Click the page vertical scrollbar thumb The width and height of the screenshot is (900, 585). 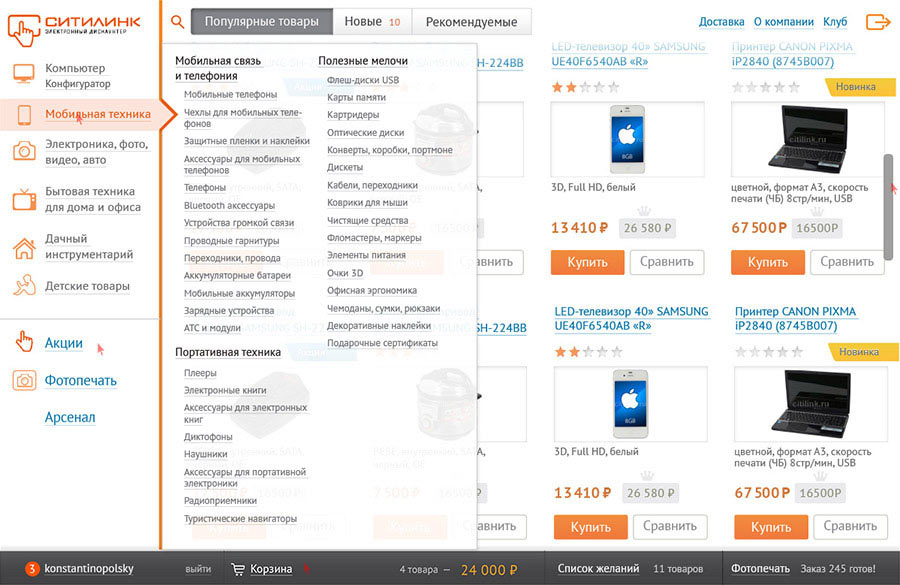click(x=888, y=205)
